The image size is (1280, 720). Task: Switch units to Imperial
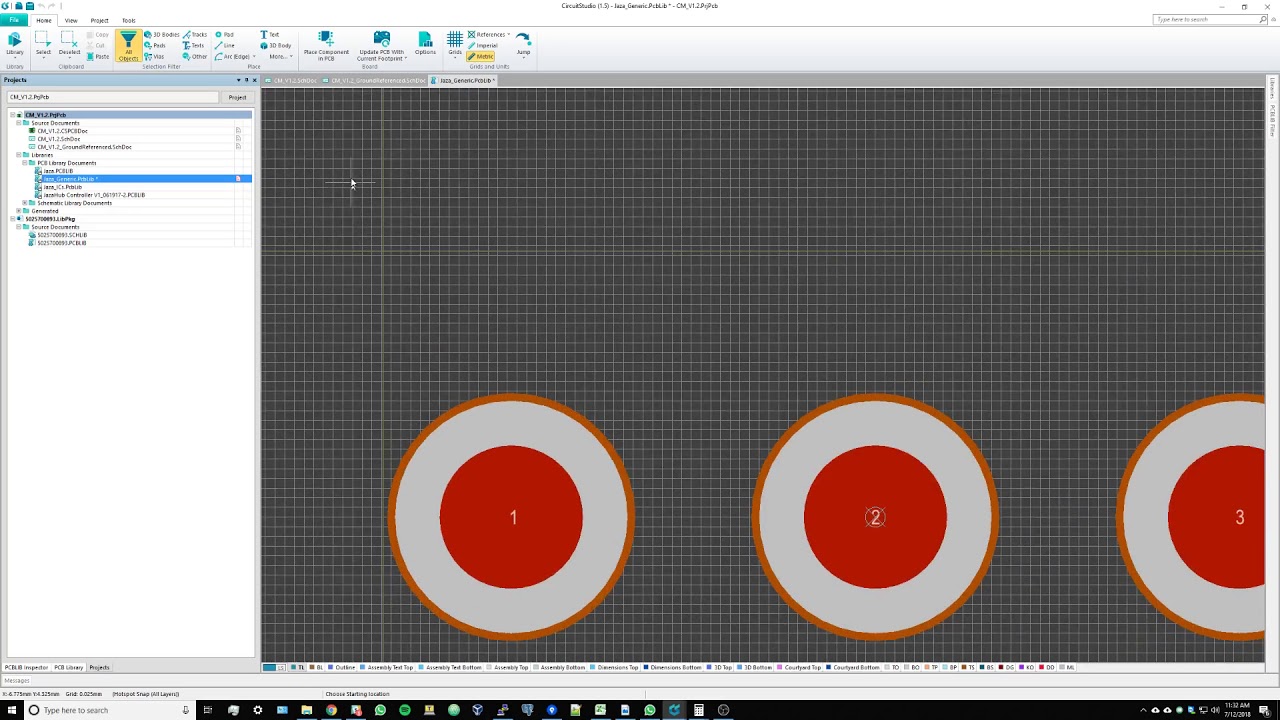484,46
